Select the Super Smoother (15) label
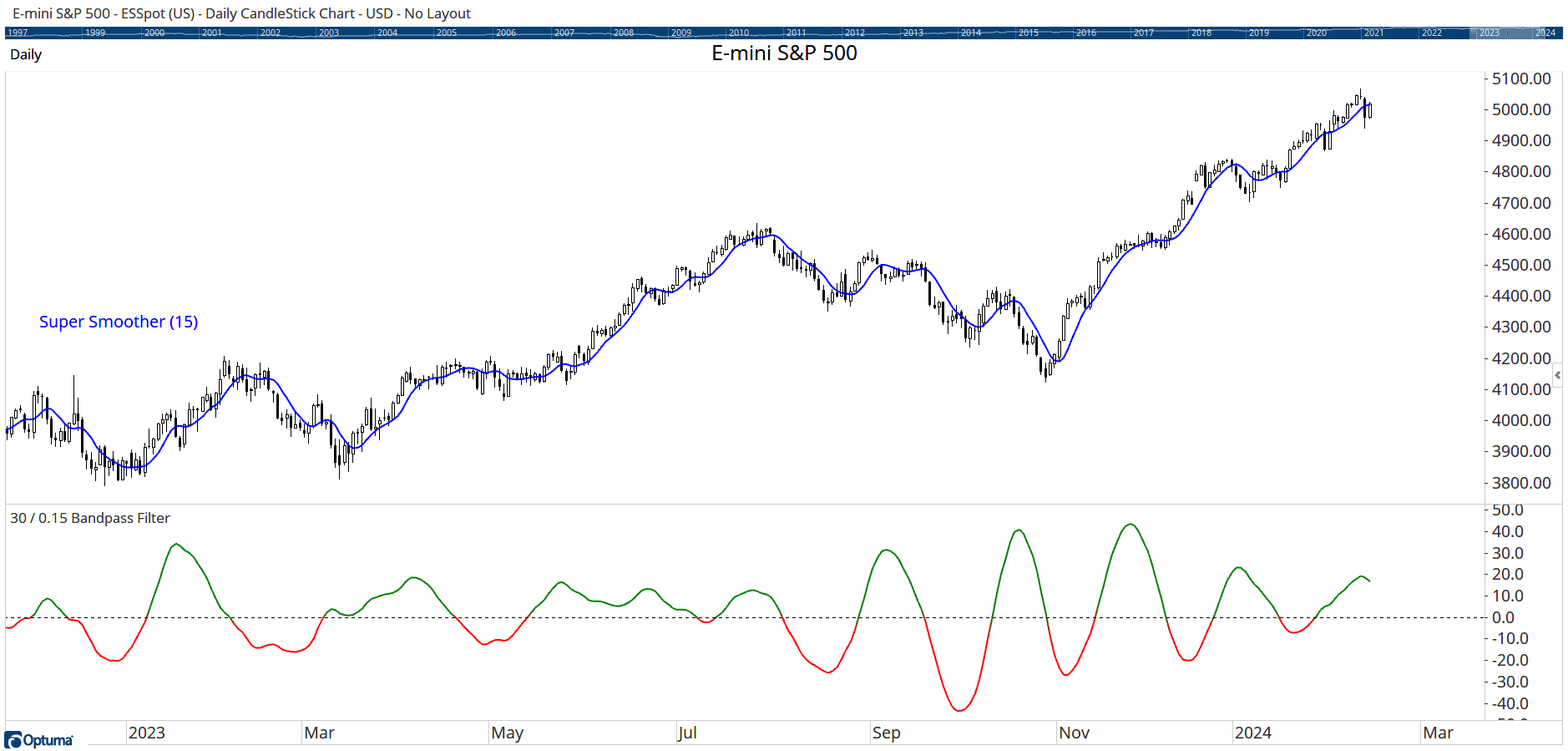Viewport: 1568px width, 751px height. (x=119, y=322)
